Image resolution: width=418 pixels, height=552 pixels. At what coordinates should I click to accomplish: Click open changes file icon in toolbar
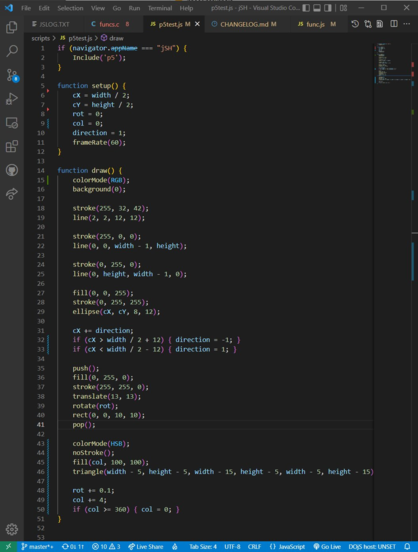point(380,24)
